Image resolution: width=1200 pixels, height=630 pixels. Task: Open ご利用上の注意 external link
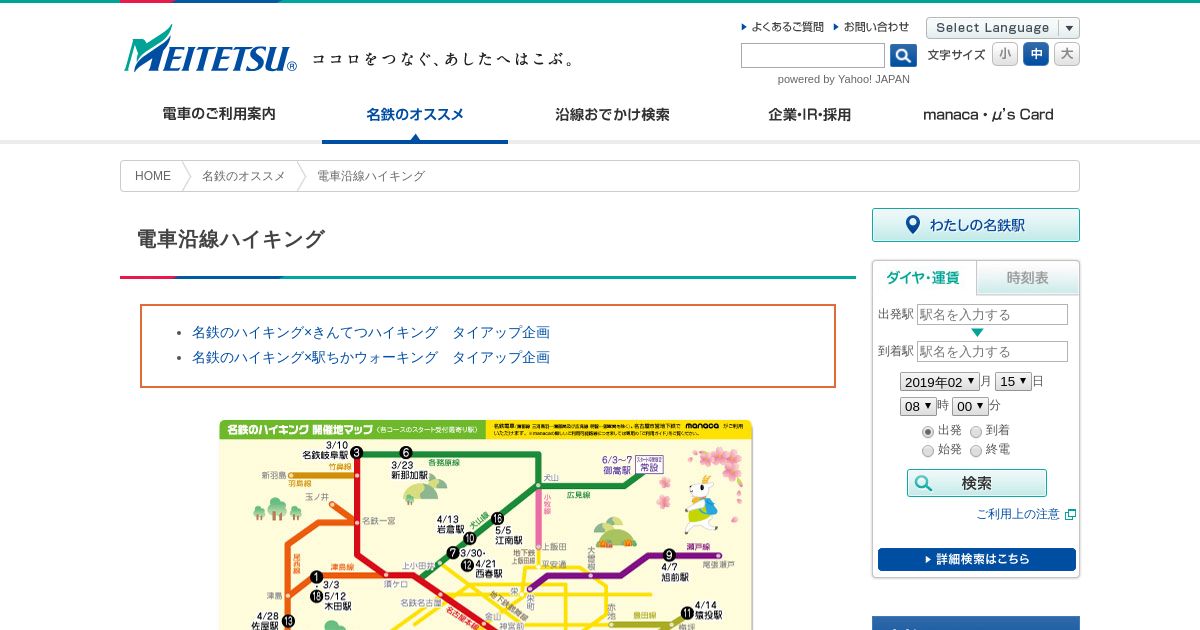coord(1025,514)
